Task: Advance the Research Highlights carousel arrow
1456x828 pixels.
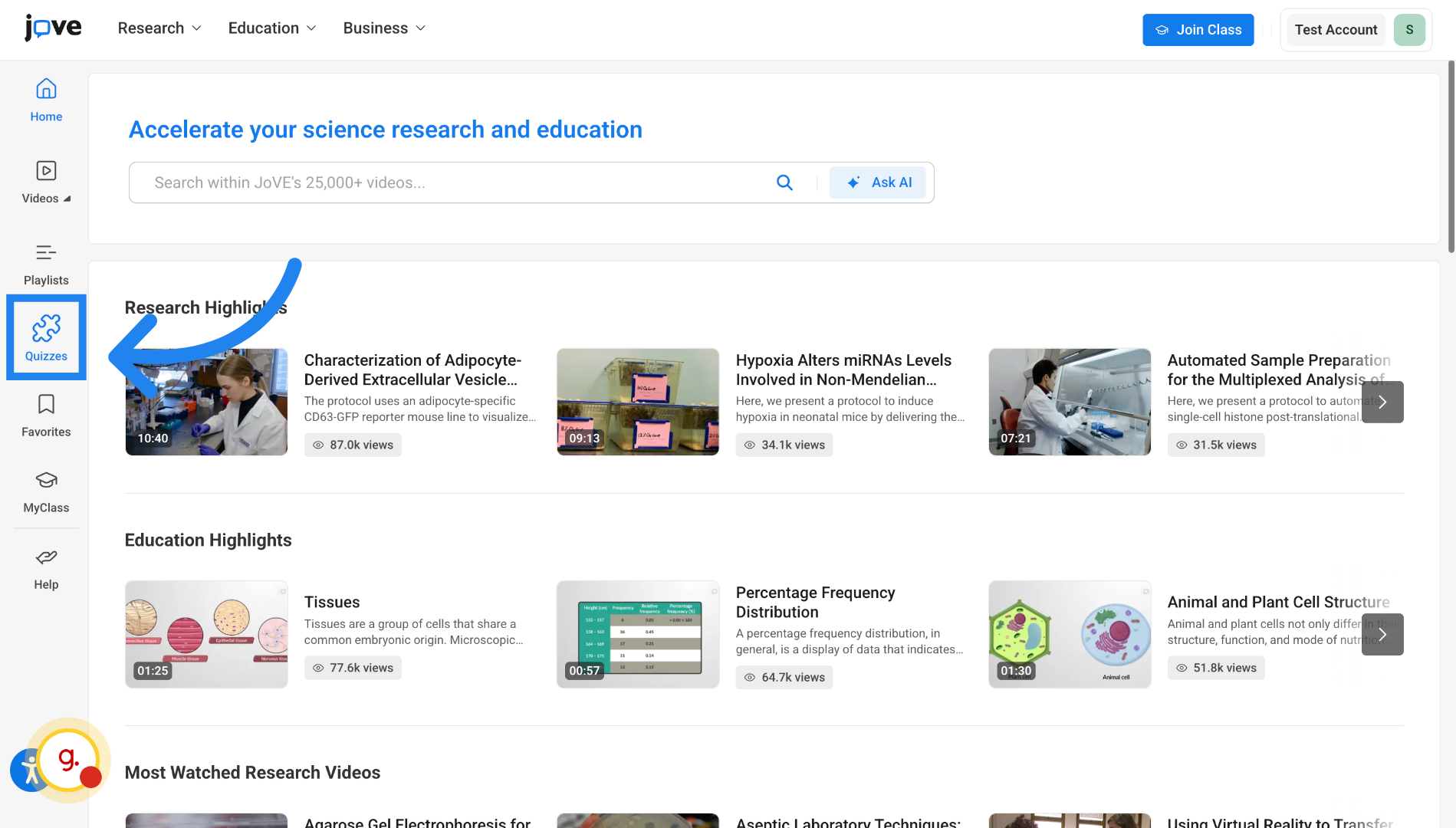Action: point(1382,402)
